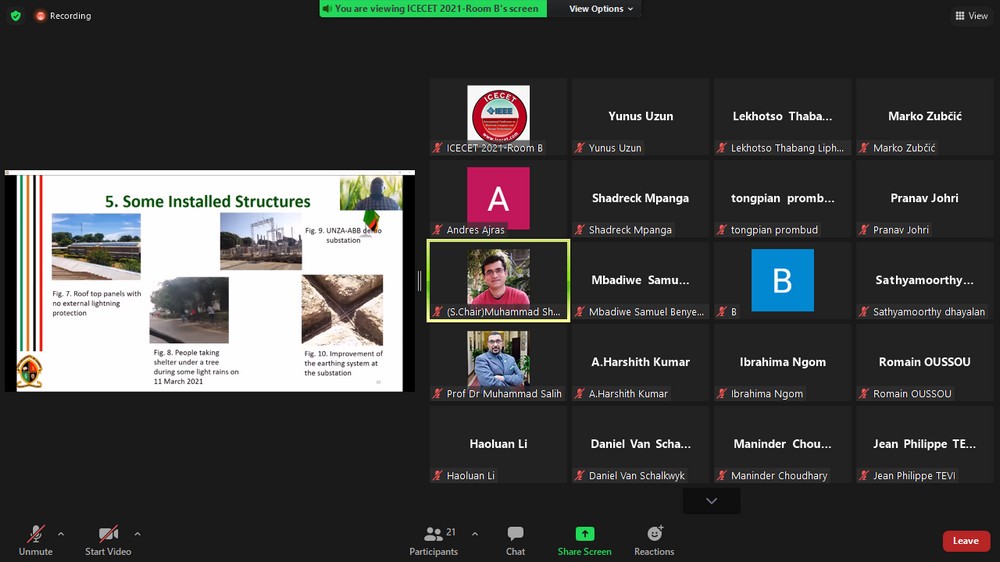The width and height of the screenshot is (1000, 562).
Task: Expand audio options arrow beside Unmute
Action: (61, 534)
